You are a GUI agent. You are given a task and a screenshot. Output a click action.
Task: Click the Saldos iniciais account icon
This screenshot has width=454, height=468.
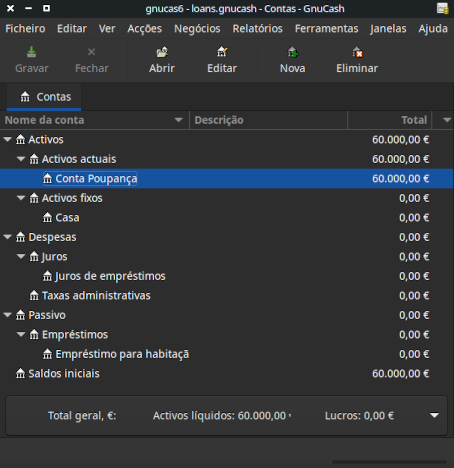coord(21,374)
